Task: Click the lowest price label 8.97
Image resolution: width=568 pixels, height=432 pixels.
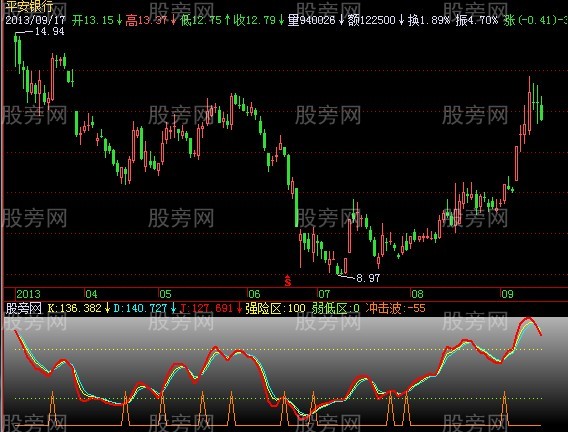Action: [368, 278]
